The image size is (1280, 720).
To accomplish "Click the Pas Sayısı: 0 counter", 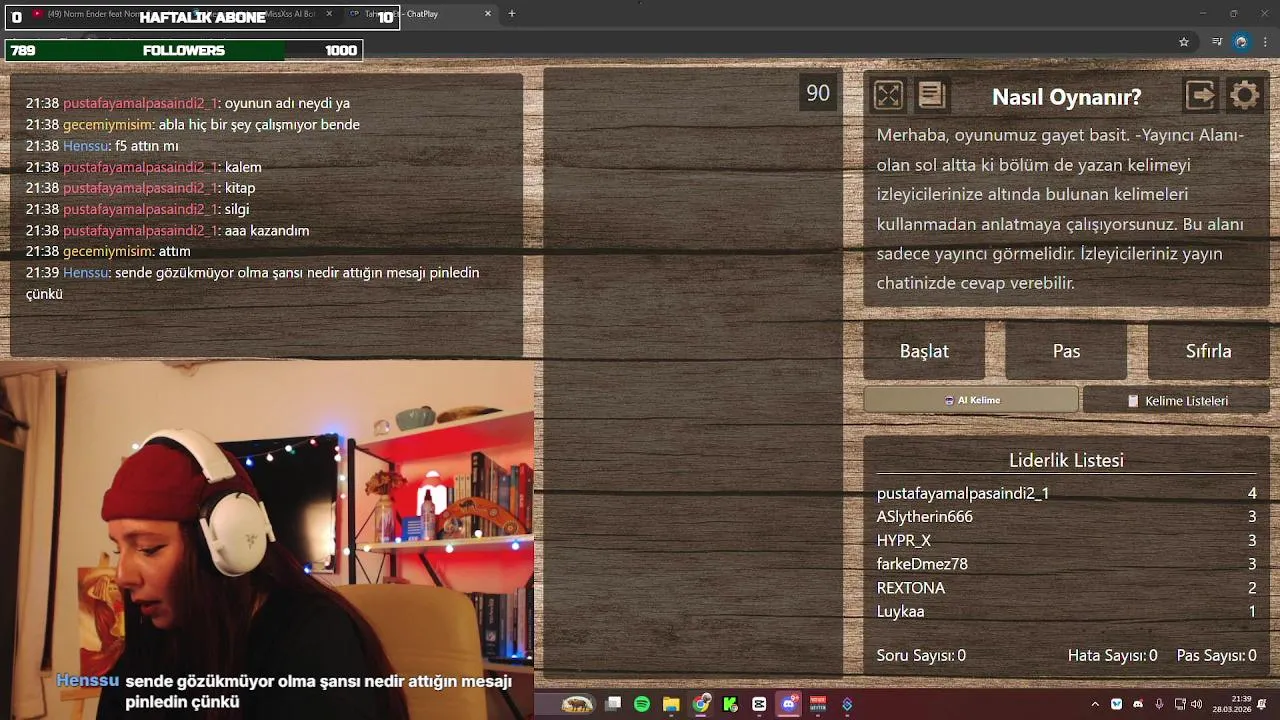I will pyautogui.click(x=1216, y=655).
